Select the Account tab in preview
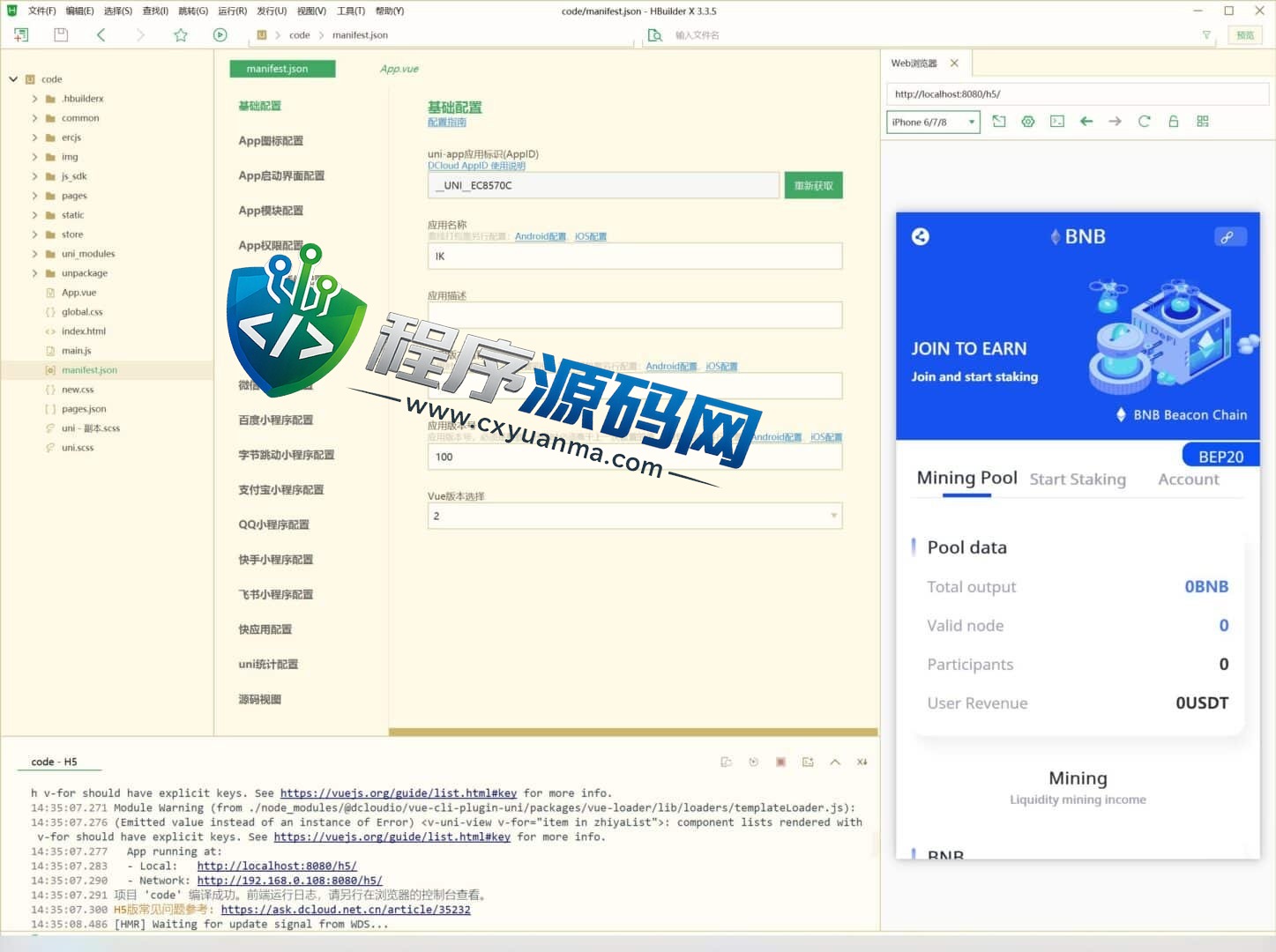This screenshot has width=1276, height=952. [1188, 480]
